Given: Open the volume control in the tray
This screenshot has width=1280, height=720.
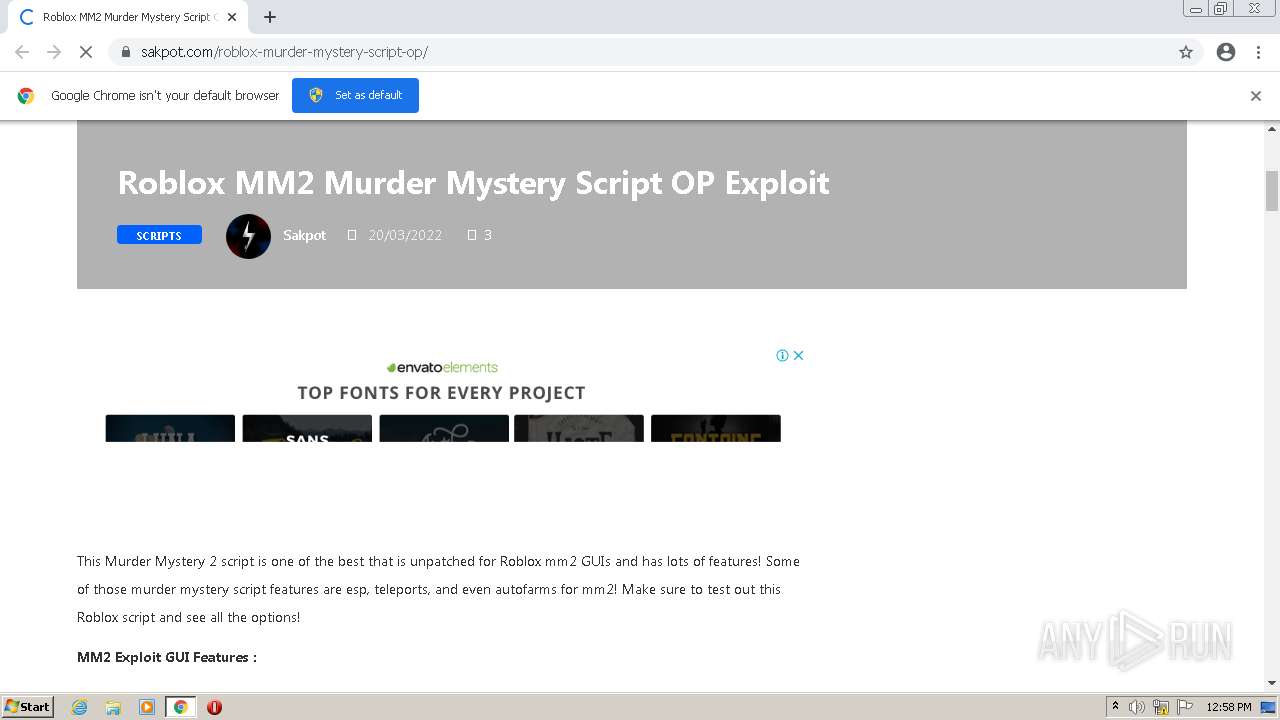Looking at the screenshot, I should (1137, 707).
